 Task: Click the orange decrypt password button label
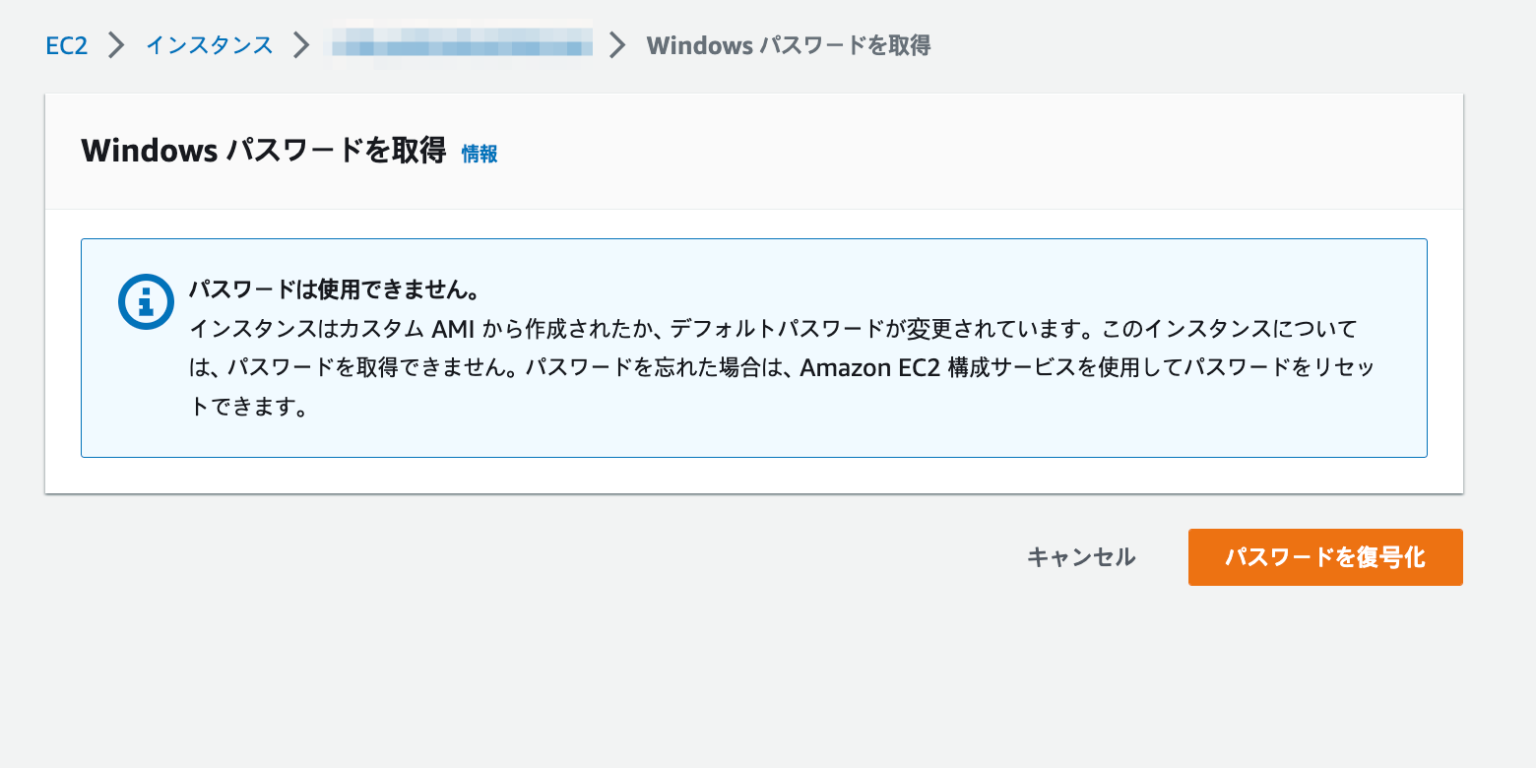tap(1325, 557)
